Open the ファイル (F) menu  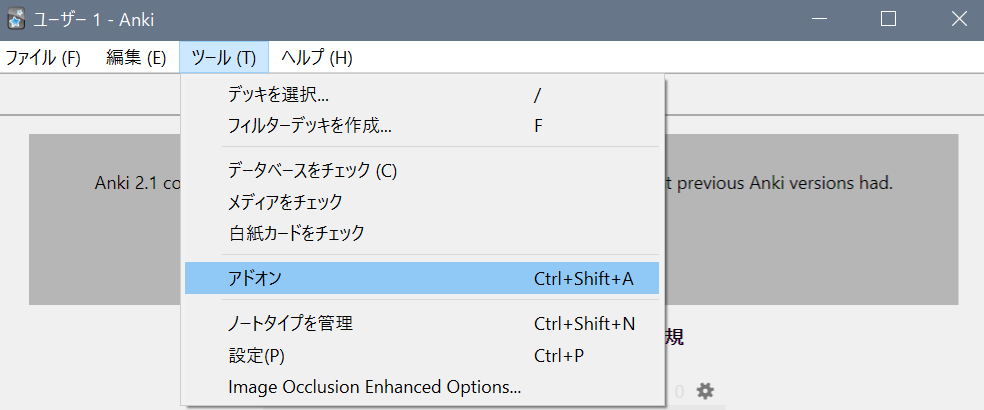[x=43, y=57]
